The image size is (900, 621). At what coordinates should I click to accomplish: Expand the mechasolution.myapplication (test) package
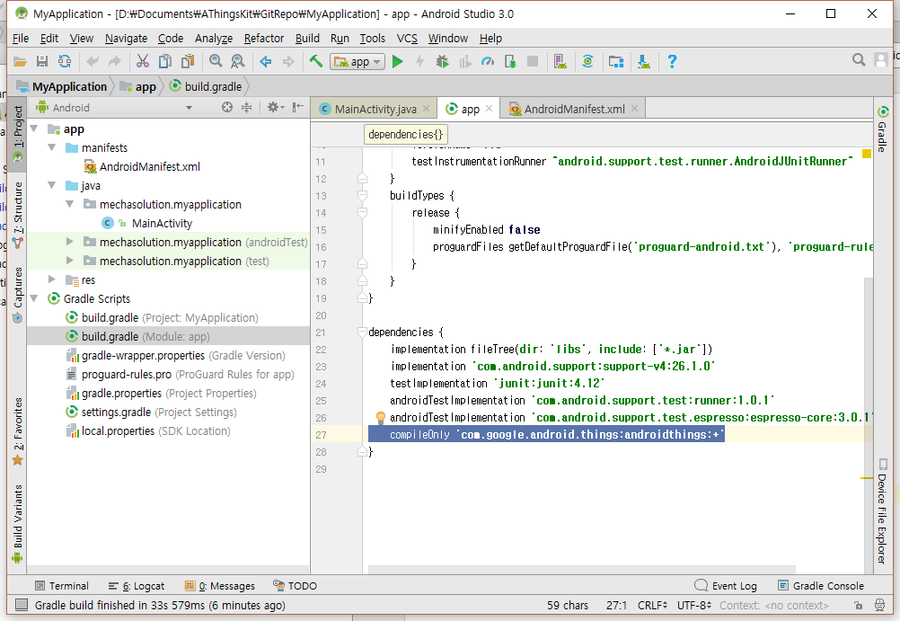pos(69,261)
